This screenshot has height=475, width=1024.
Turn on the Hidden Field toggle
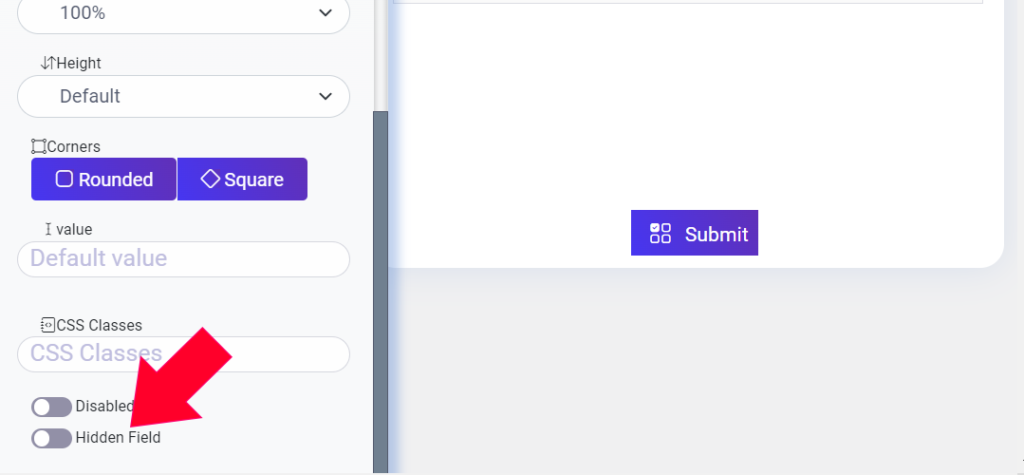coord(52,438)
